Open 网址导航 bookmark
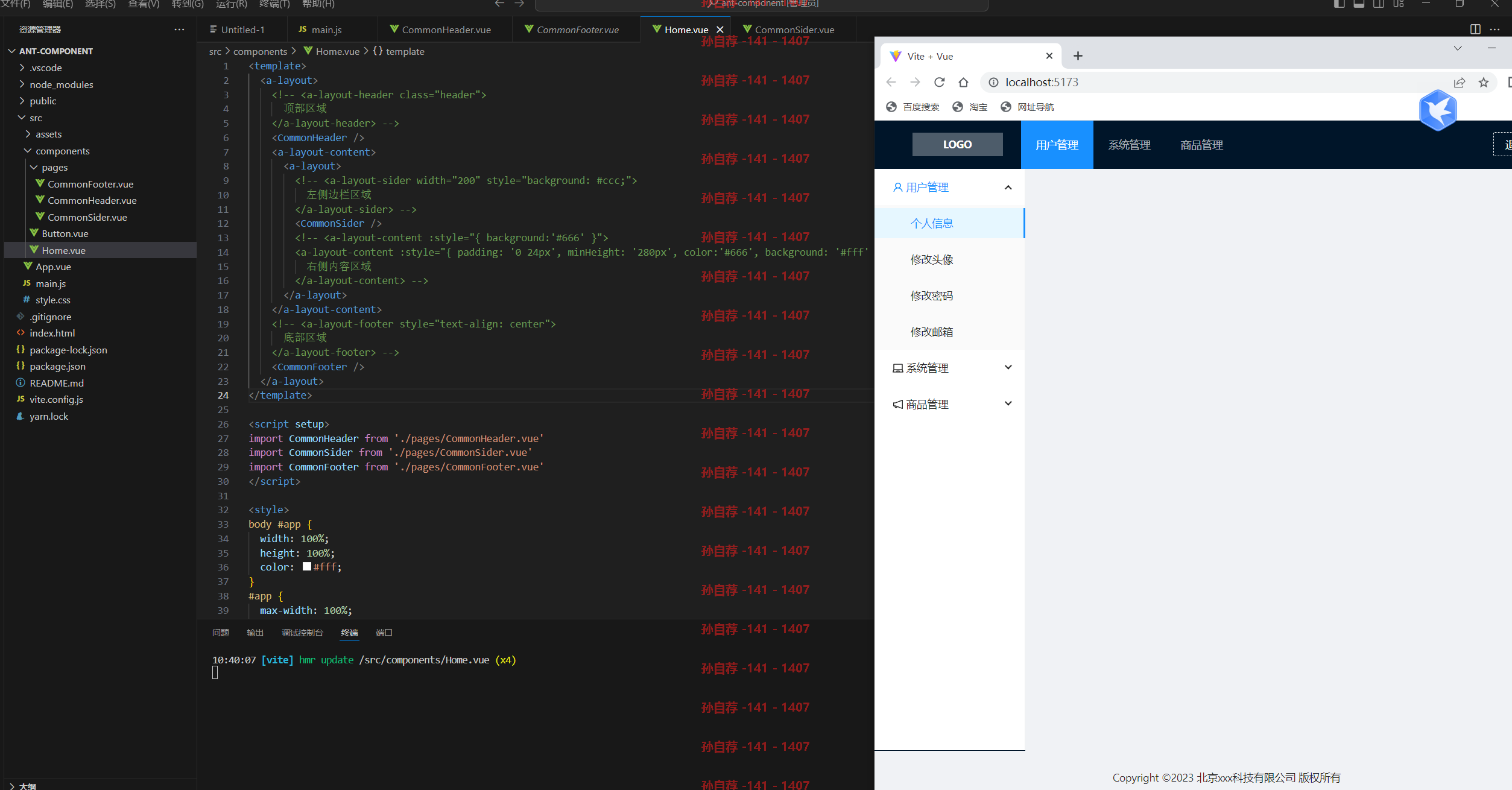Viewport: 1512px width, 790px height. point(1027,107)
